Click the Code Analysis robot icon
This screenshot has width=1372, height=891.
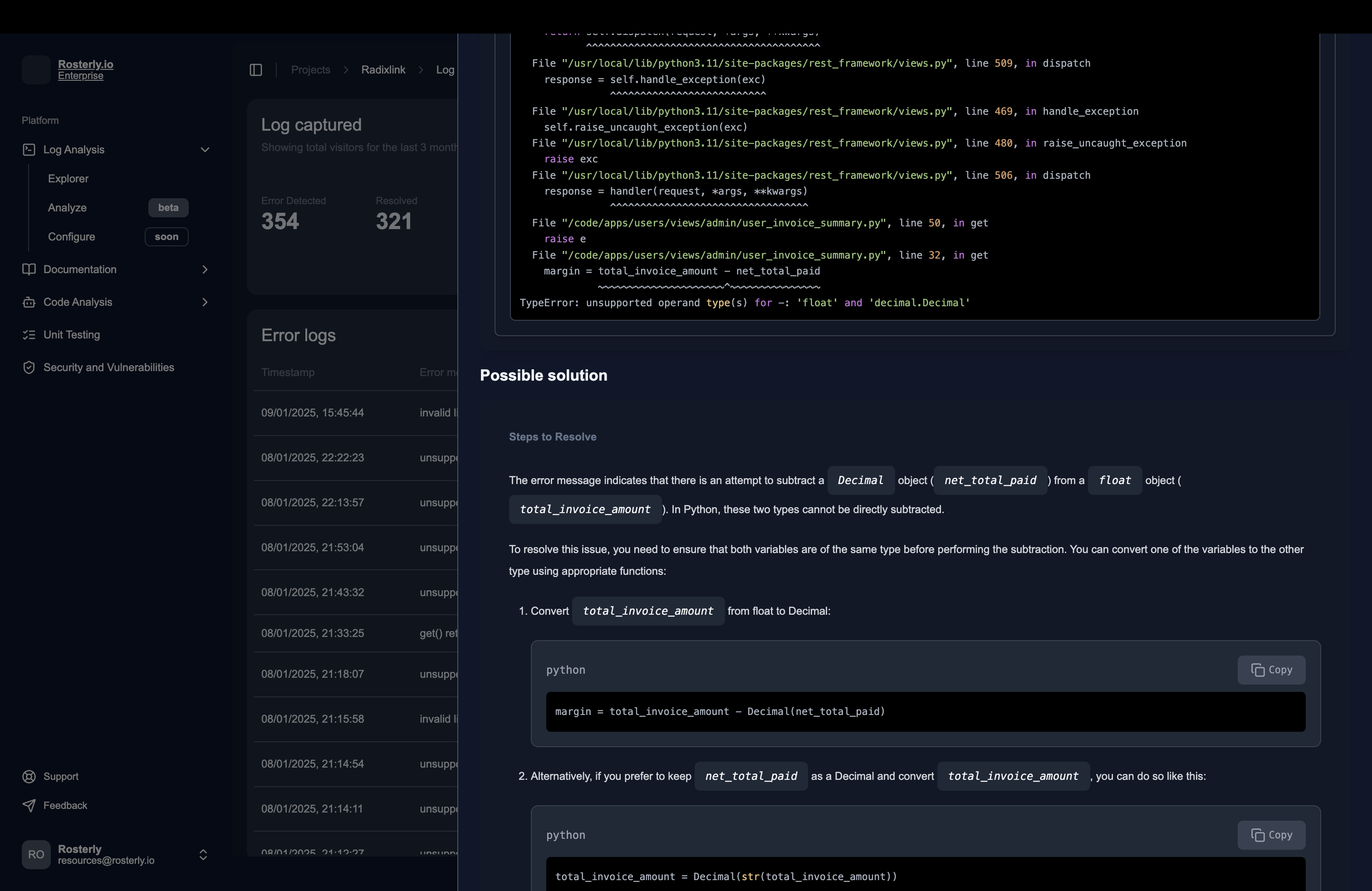29,302
